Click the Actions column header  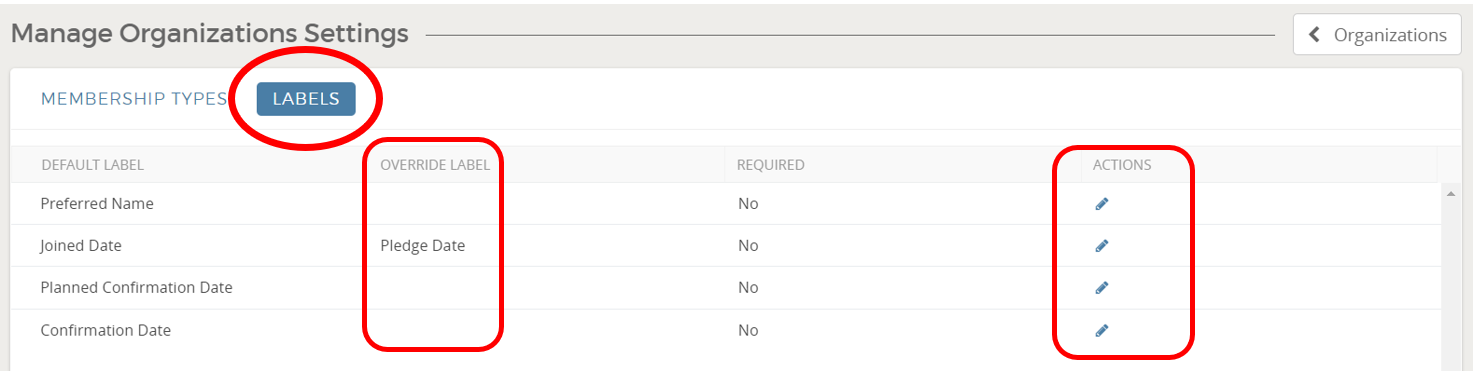click(x=1122, y=165)
